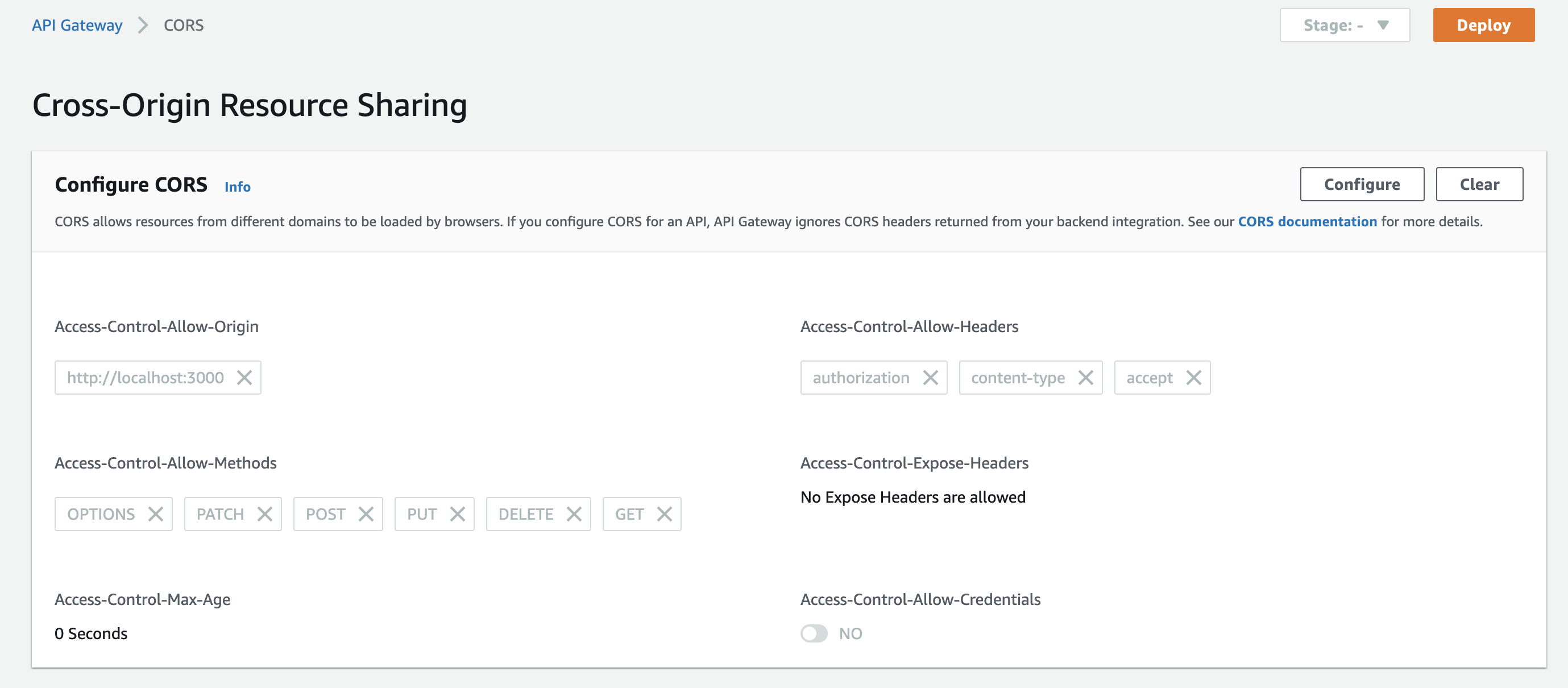The image size is (1568, 688).
Task: Click the X icon on authorization header
Action: (x=931, y=377)
